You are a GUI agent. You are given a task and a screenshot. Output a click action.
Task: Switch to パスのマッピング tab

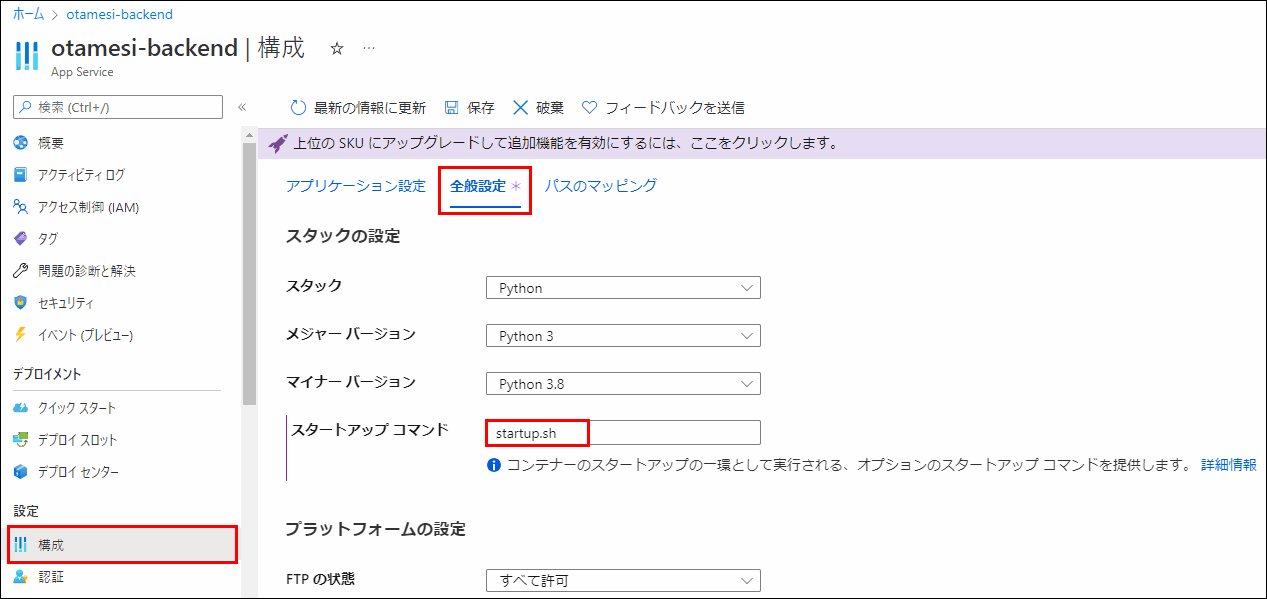tap(601, 186)
